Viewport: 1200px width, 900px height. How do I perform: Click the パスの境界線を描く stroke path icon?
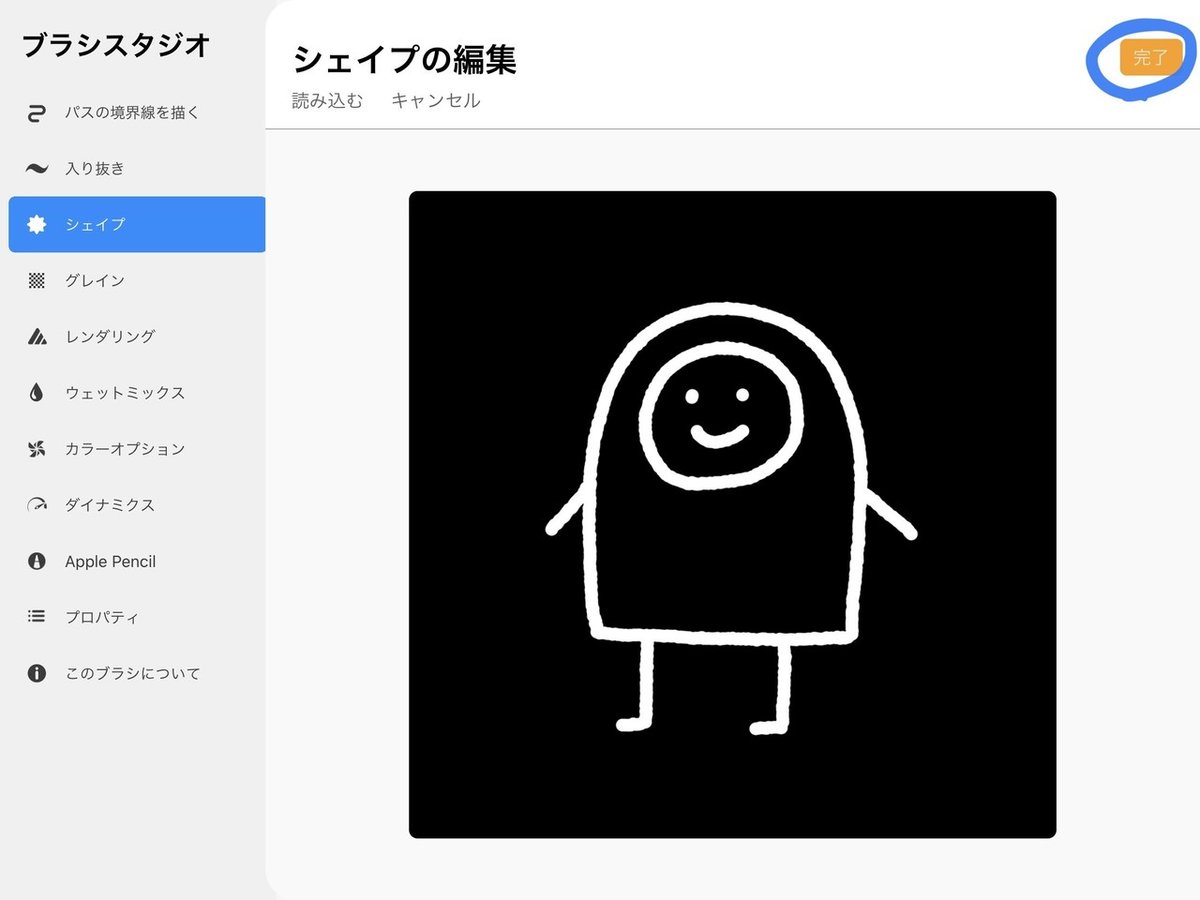point(37,113)
